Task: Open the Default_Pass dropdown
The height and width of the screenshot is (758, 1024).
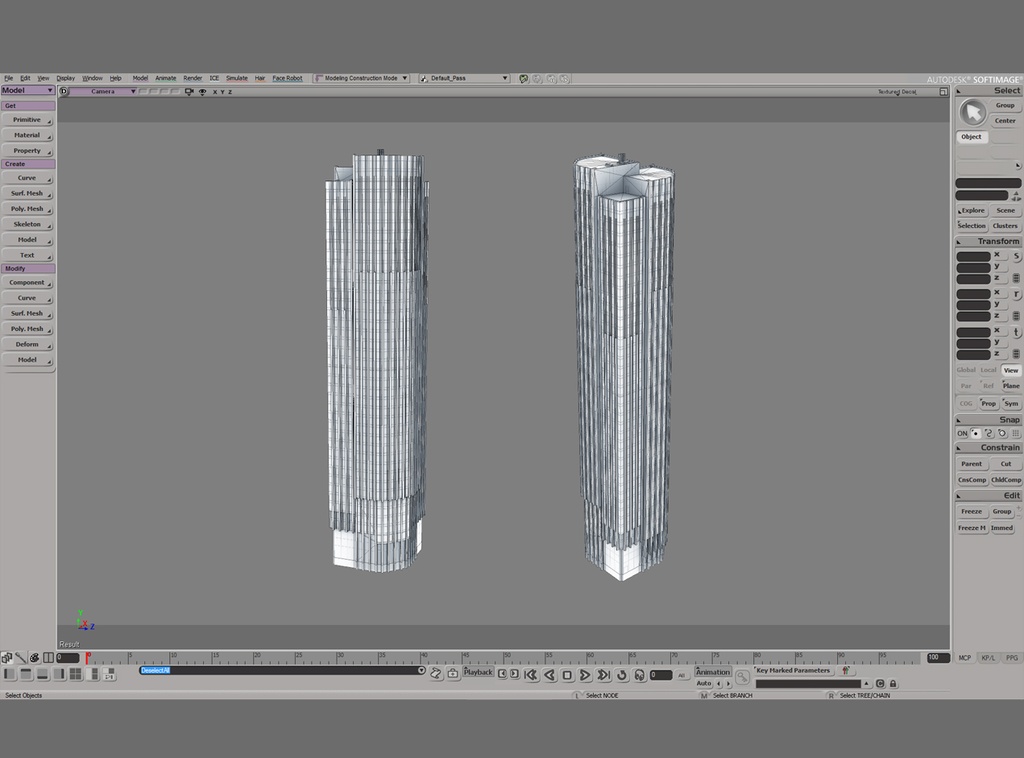Action: click(x=462, y=77)
